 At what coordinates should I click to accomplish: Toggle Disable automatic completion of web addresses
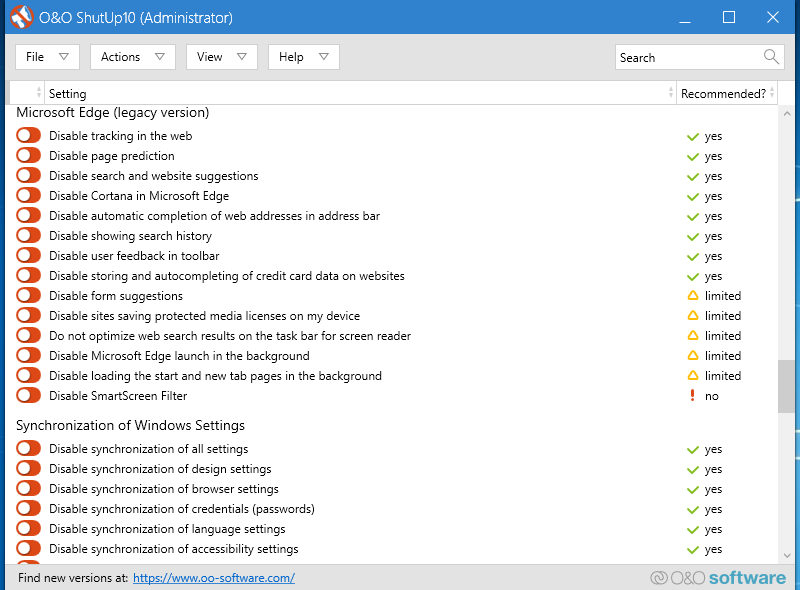tap(28, 215)
